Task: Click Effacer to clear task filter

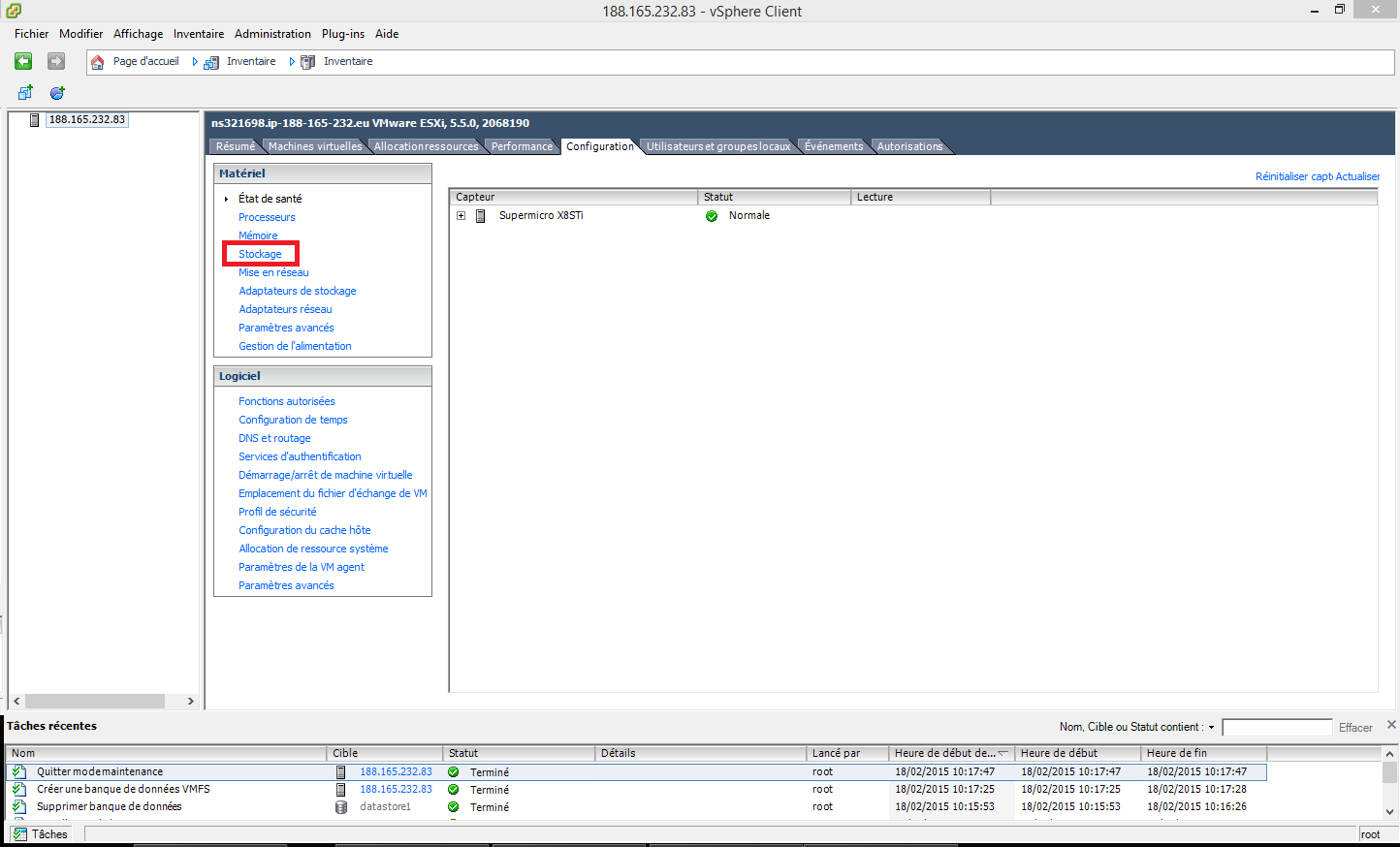Action: [x=1355, y=728]
